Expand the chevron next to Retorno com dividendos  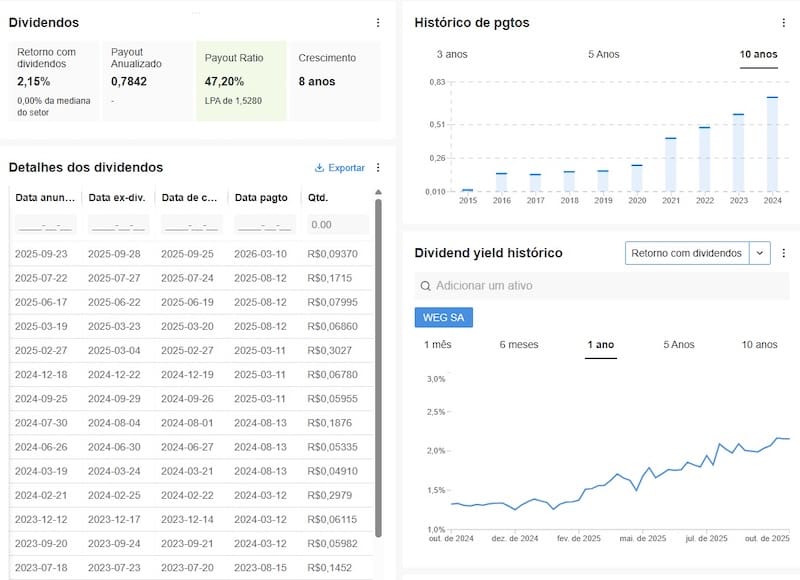pos(759,253)
